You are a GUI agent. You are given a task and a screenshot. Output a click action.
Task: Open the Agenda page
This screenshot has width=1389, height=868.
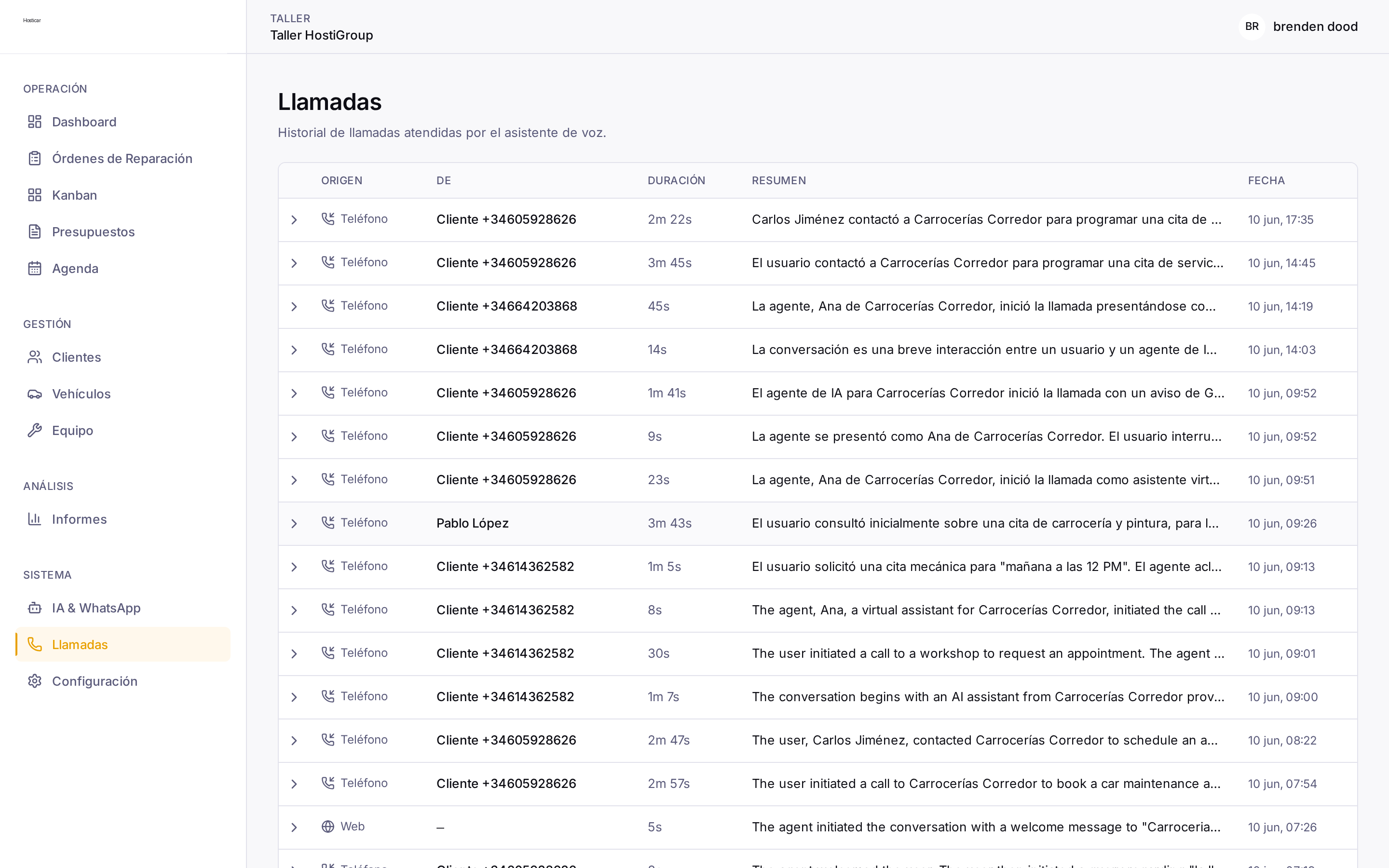point(123,269)
